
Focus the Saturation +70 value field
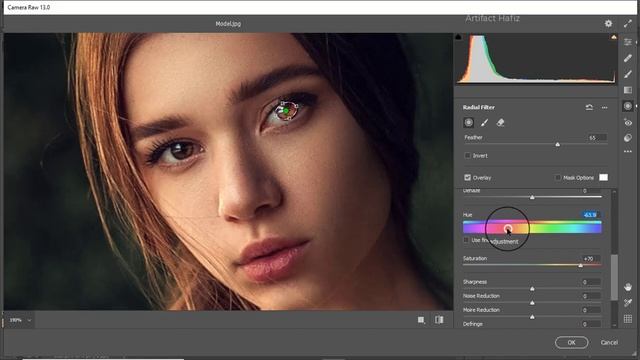(591, 258)
